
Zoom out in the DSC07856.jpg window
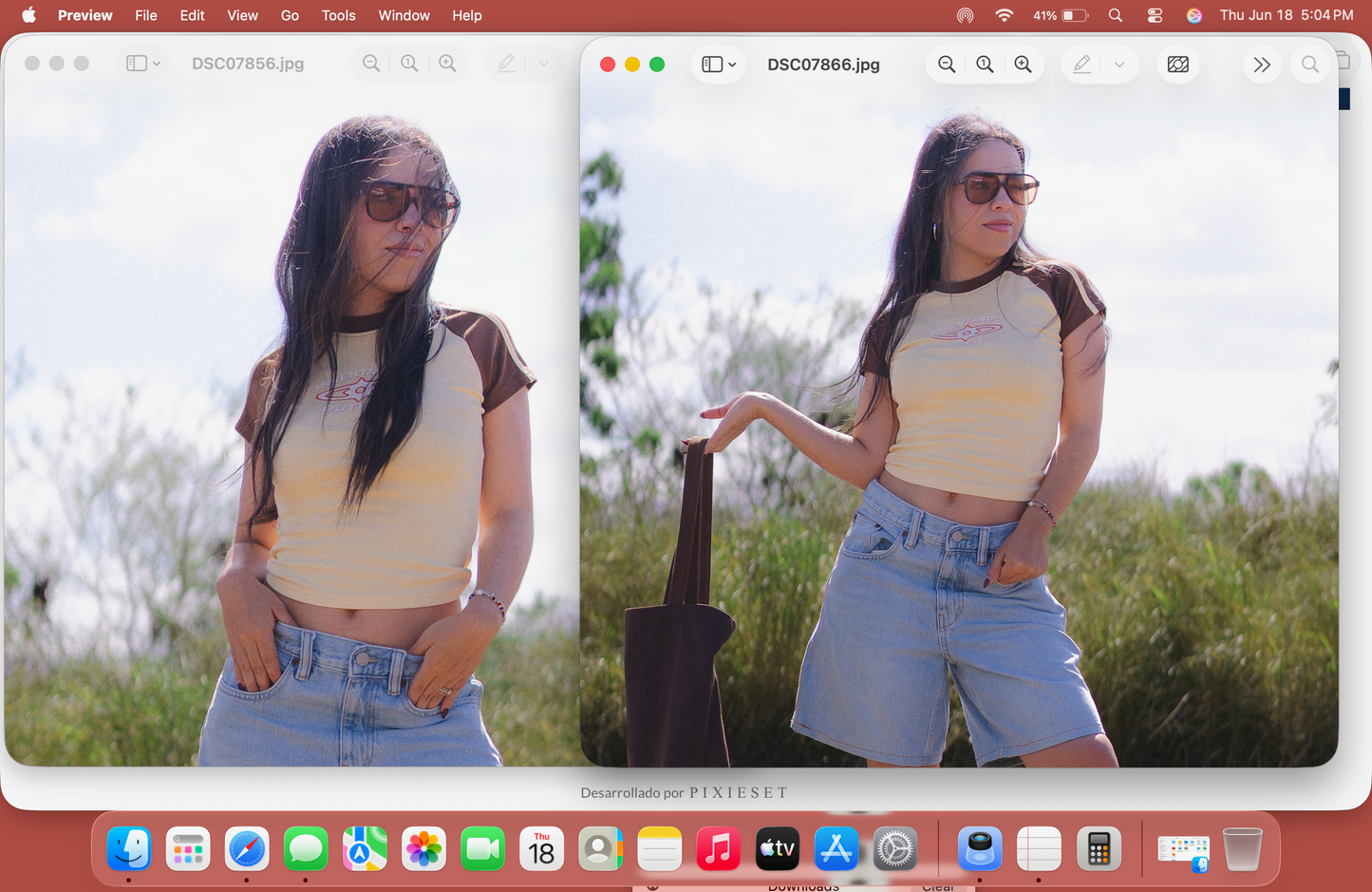click(371, 64)
